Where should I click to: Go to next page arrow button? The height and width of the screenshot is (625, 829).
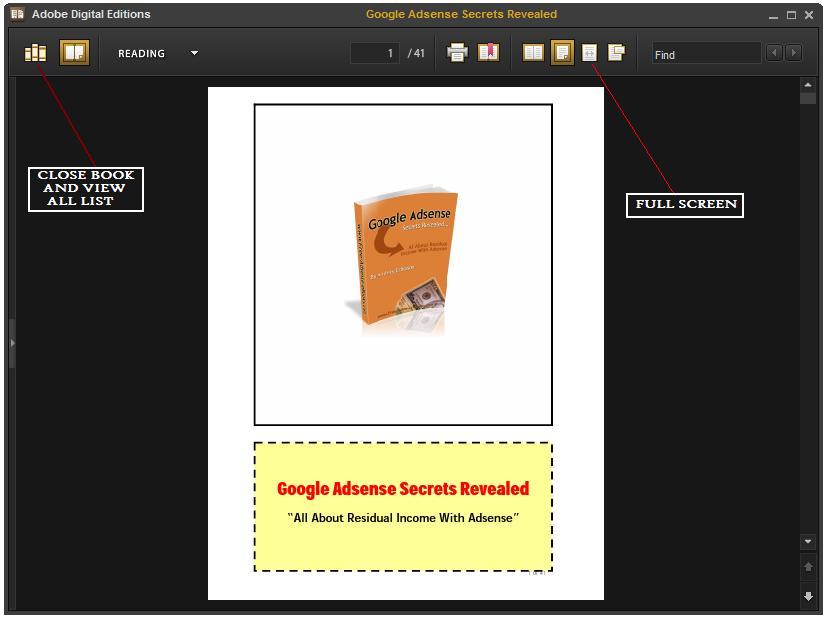(808, 596)
